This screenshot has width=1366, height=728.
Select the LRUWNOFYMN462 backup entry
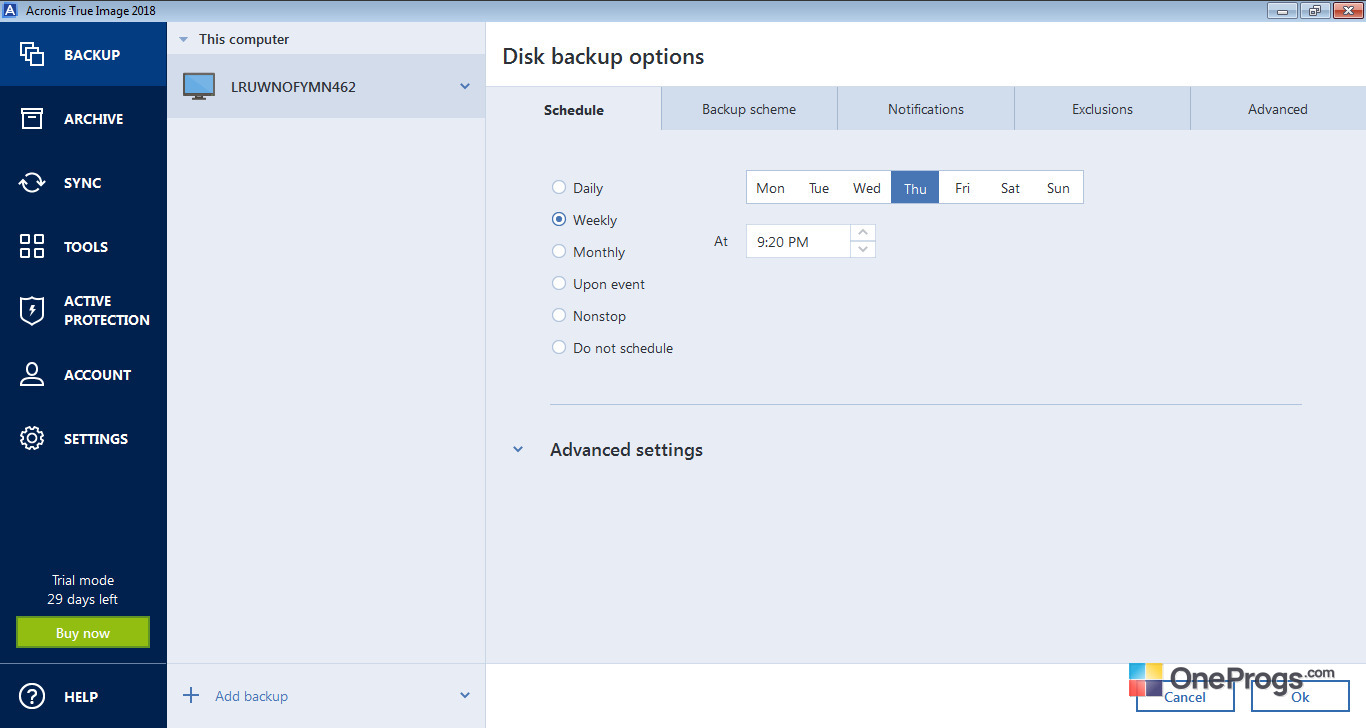point(326,87)
